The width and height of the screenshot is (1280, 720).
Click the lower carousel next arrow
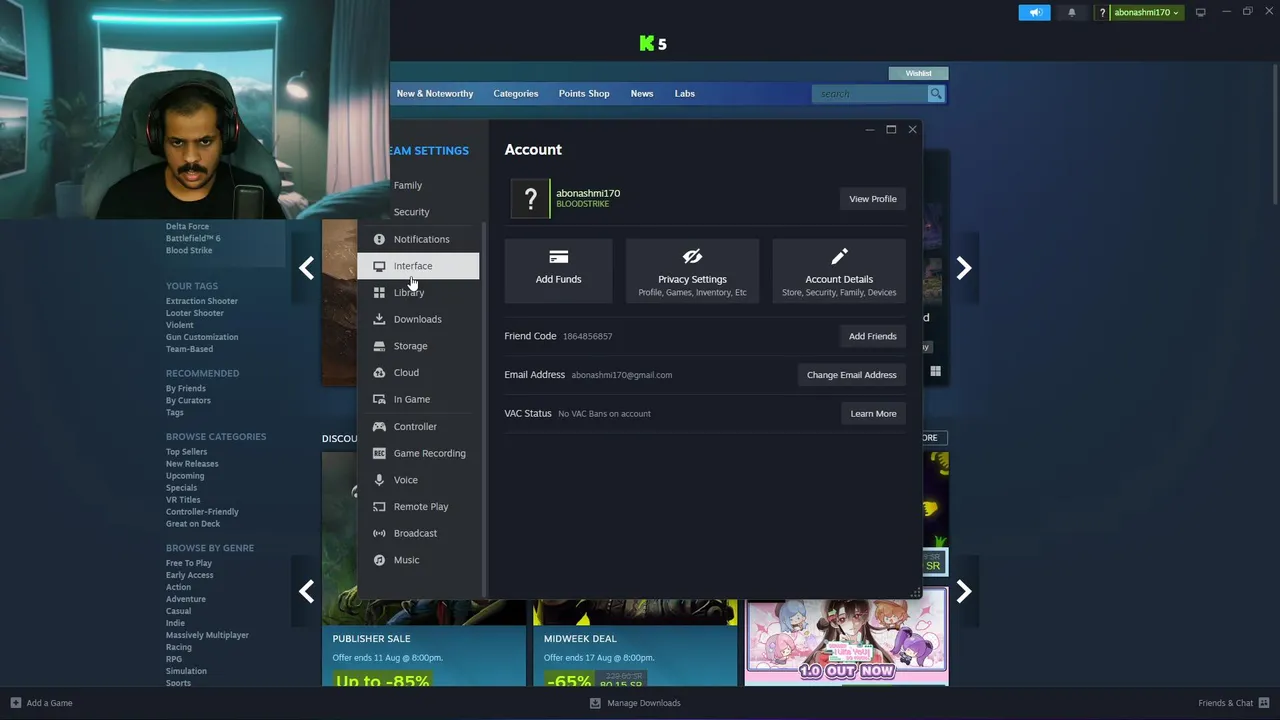(963, 592)
